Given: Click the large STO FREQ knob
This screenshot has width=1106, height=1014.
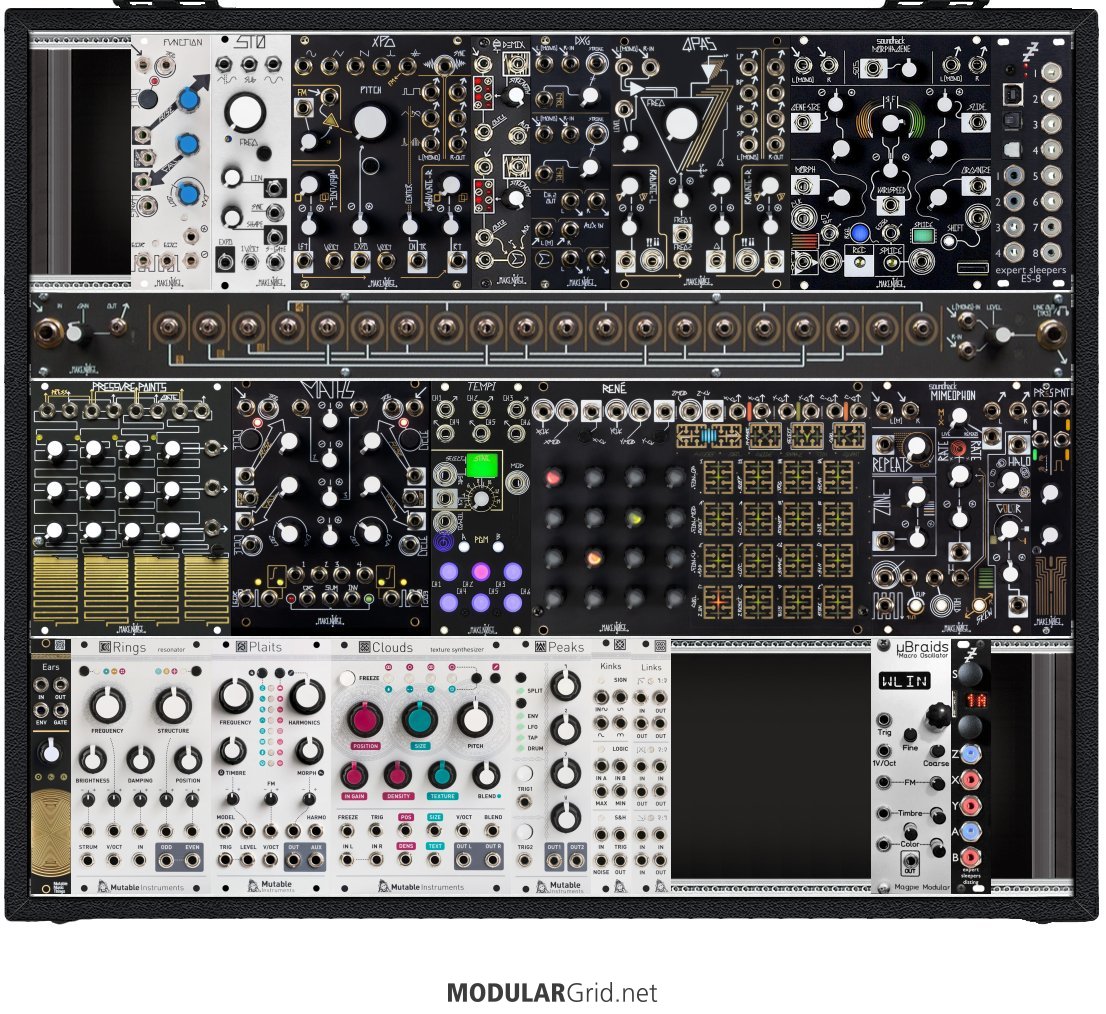Looking at the screenshot, I should [245, 112].
